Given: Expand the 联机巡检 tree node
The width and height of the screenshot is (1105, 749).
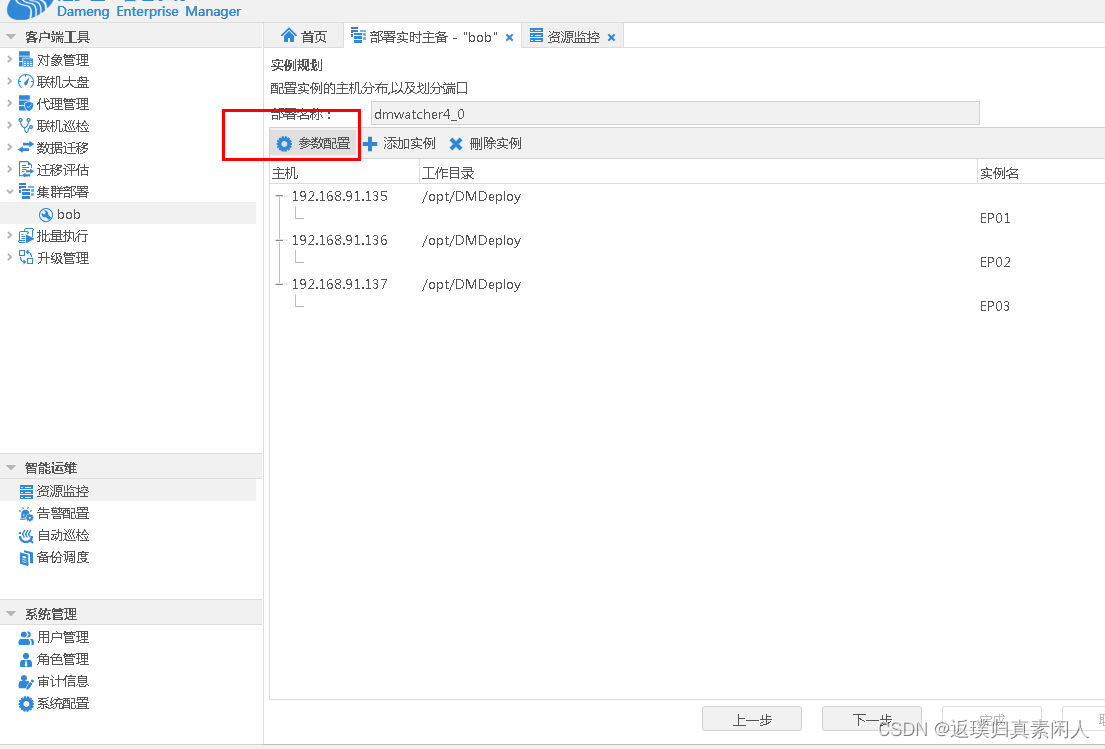Looking at the screenshot, I should pyautogui.click(x=9, y=125).
